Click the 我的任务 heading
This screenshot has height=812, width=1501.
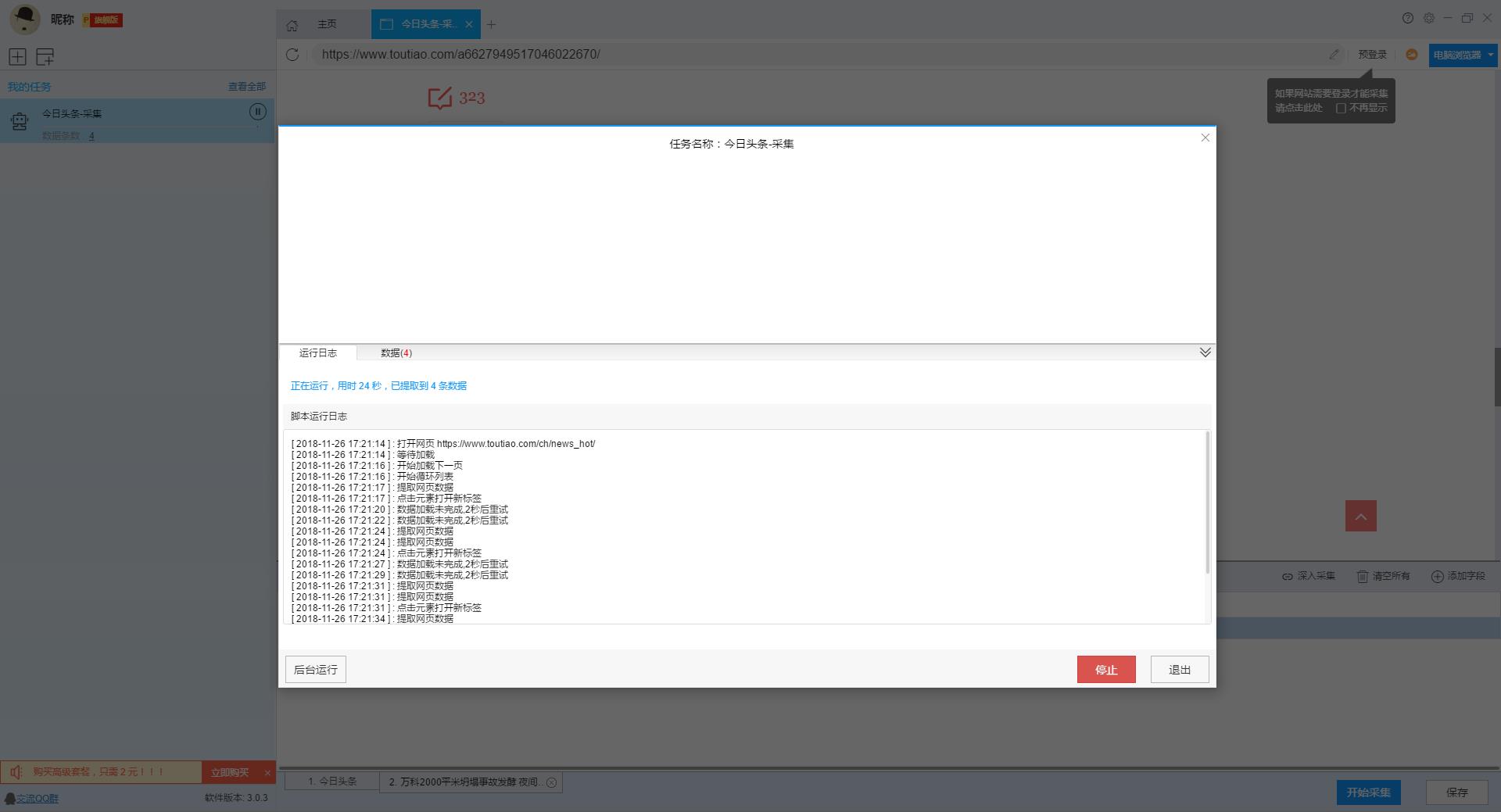pyautogui.click(x=29, y=87)
